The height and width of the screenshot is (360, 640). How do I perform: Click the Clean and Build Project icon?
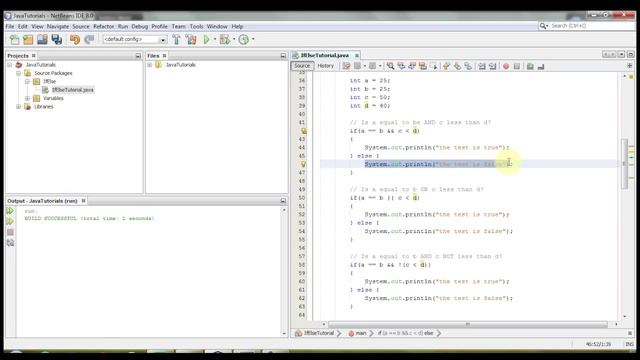pyautogui.click(x=191, y=40)
